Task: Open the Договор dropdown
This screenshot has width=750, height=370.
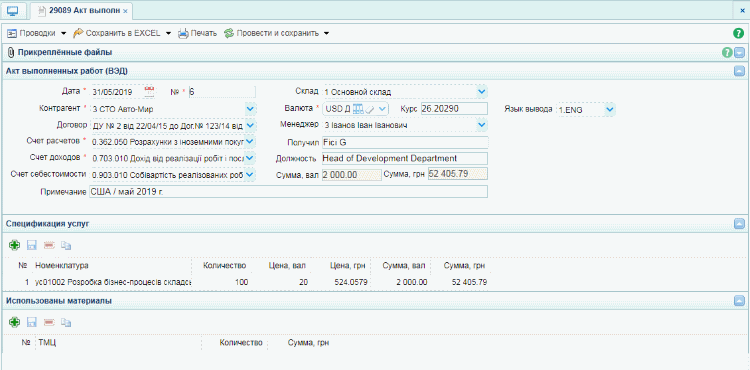Action: point(251,126)
